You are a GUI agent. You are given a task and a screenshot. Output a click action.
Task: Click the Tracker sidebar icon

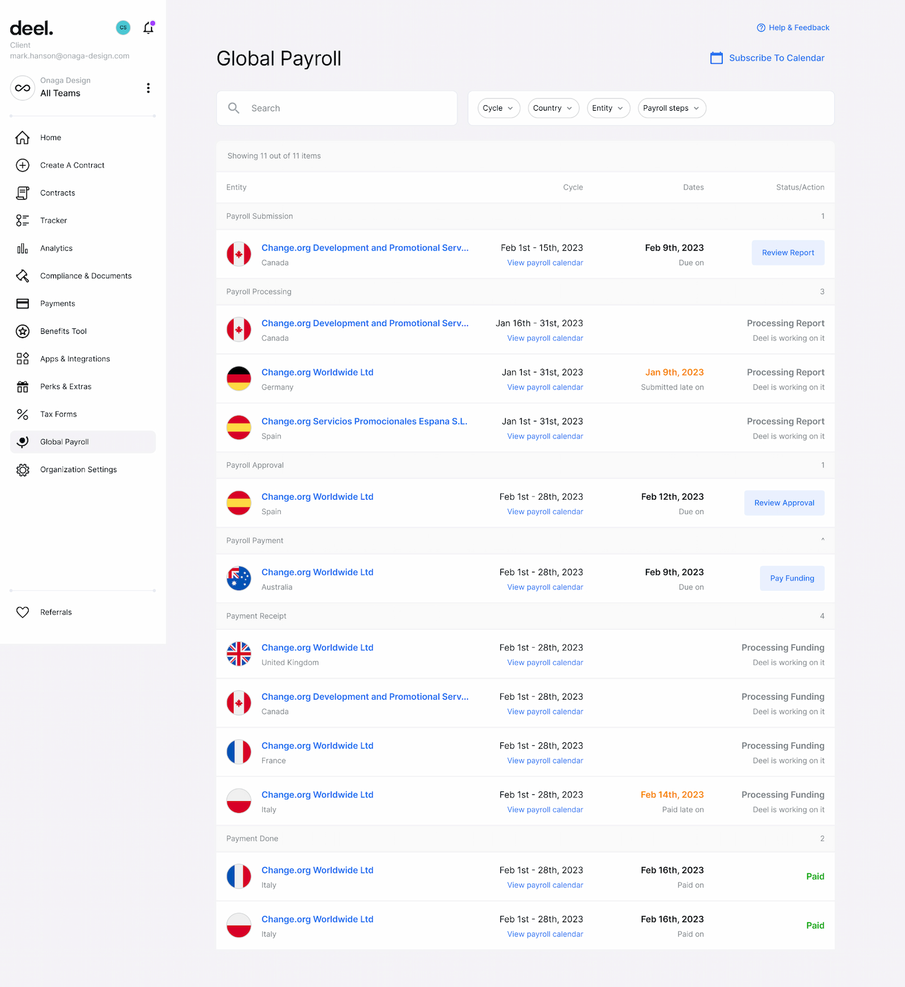[x=22, y=221]
